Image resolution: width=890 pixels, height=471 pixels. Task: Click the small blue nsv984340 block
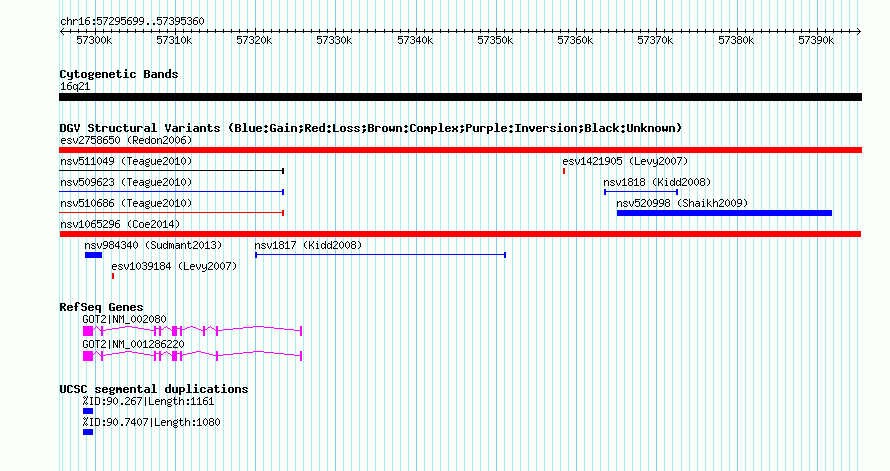(93, 255)
